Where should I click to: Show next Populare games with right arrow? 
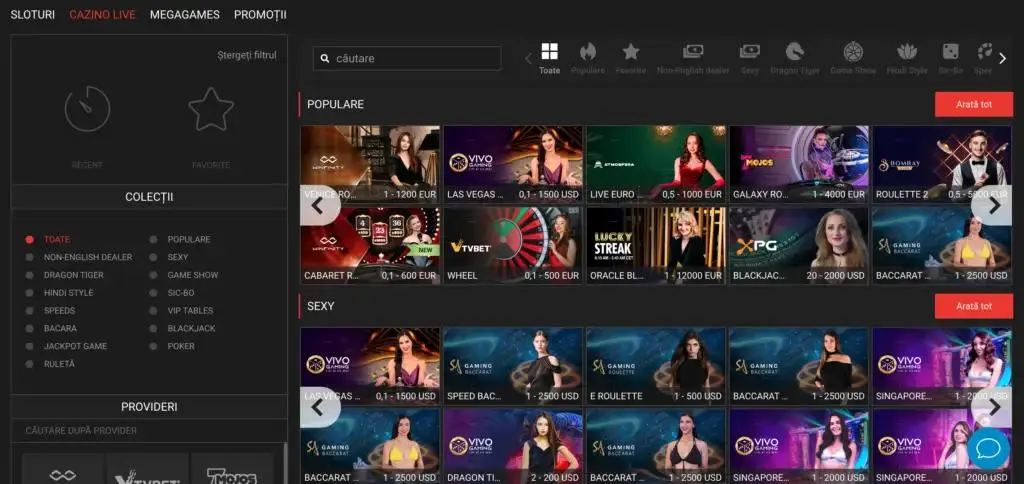point(993,205)
